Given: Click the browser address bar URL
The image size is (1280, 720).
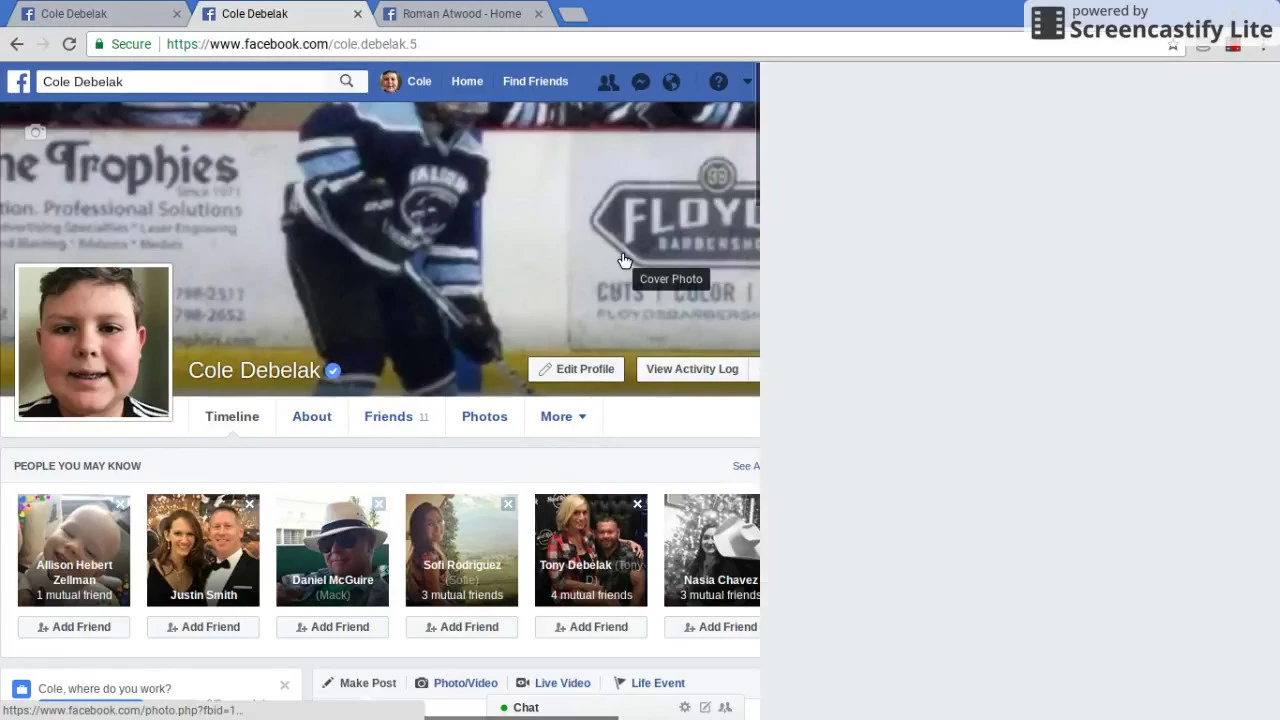Looking at the screenshot, I should (x=291, y=44).
